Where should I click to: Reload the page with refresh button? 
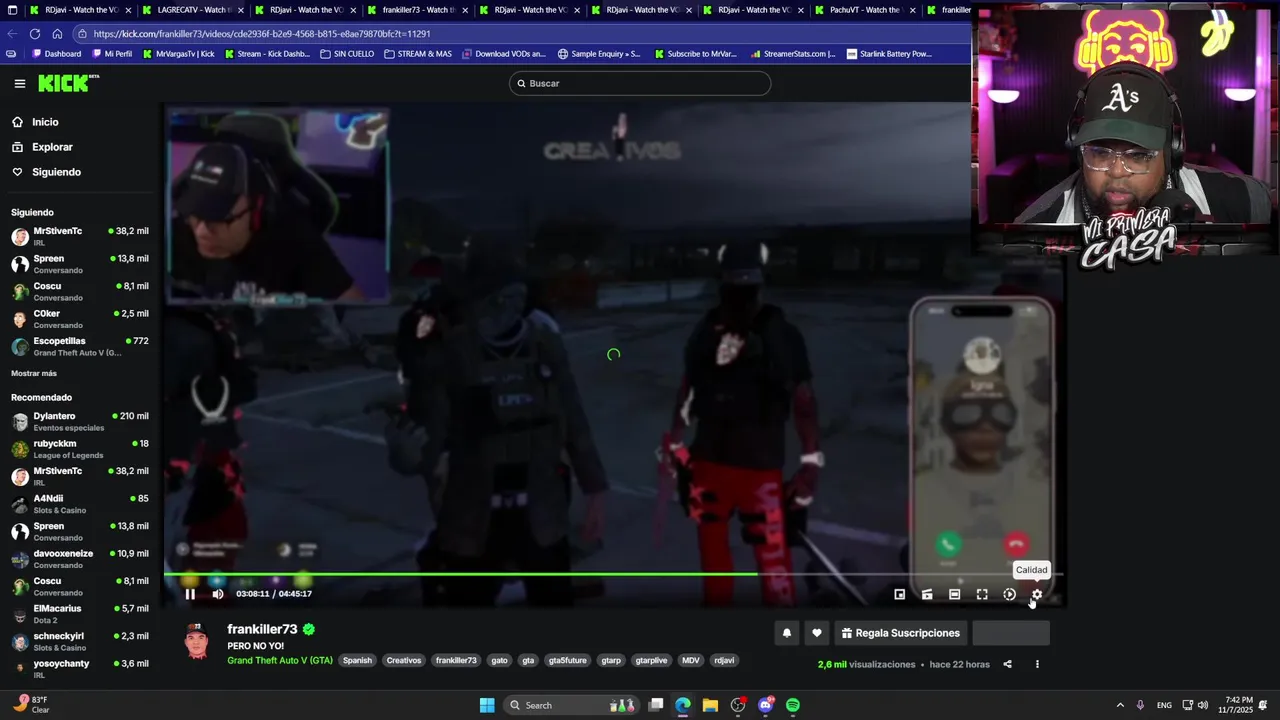(35, 33)
